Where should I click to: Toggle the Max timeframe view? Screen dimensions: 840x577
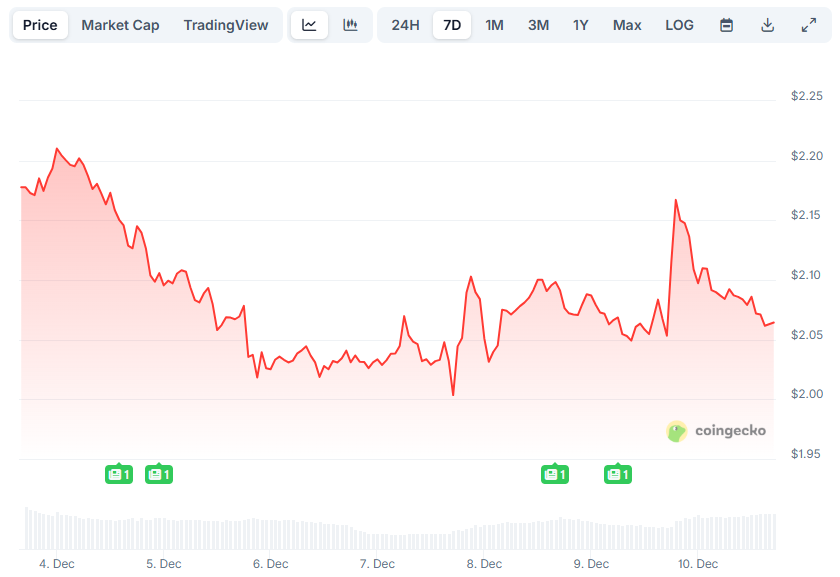pos(627,25)
